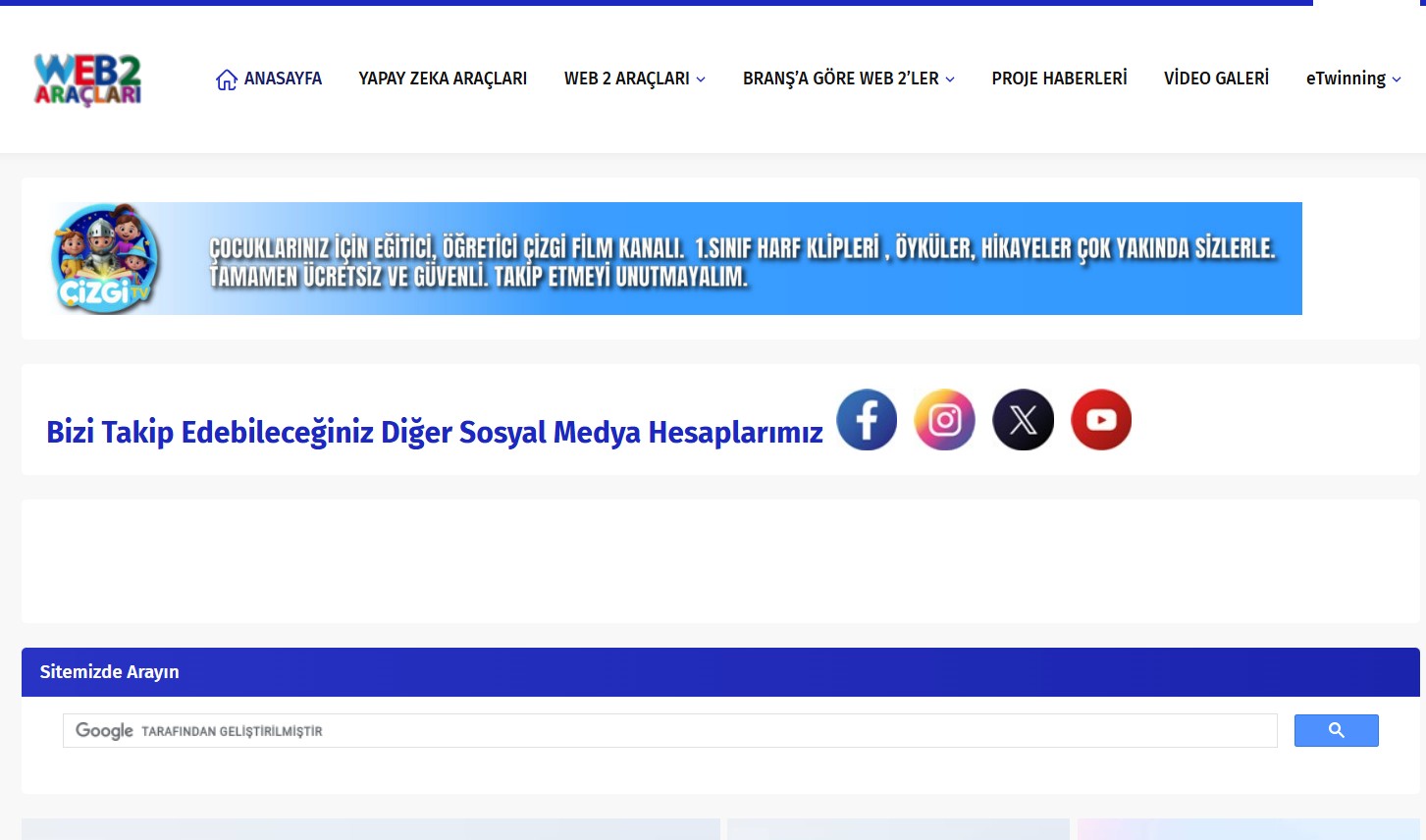Expand the BRANŞ'A GÖRE WEB 2'LER dropdown
This screenshot has height=840, width=1426.
coord(848,79)
